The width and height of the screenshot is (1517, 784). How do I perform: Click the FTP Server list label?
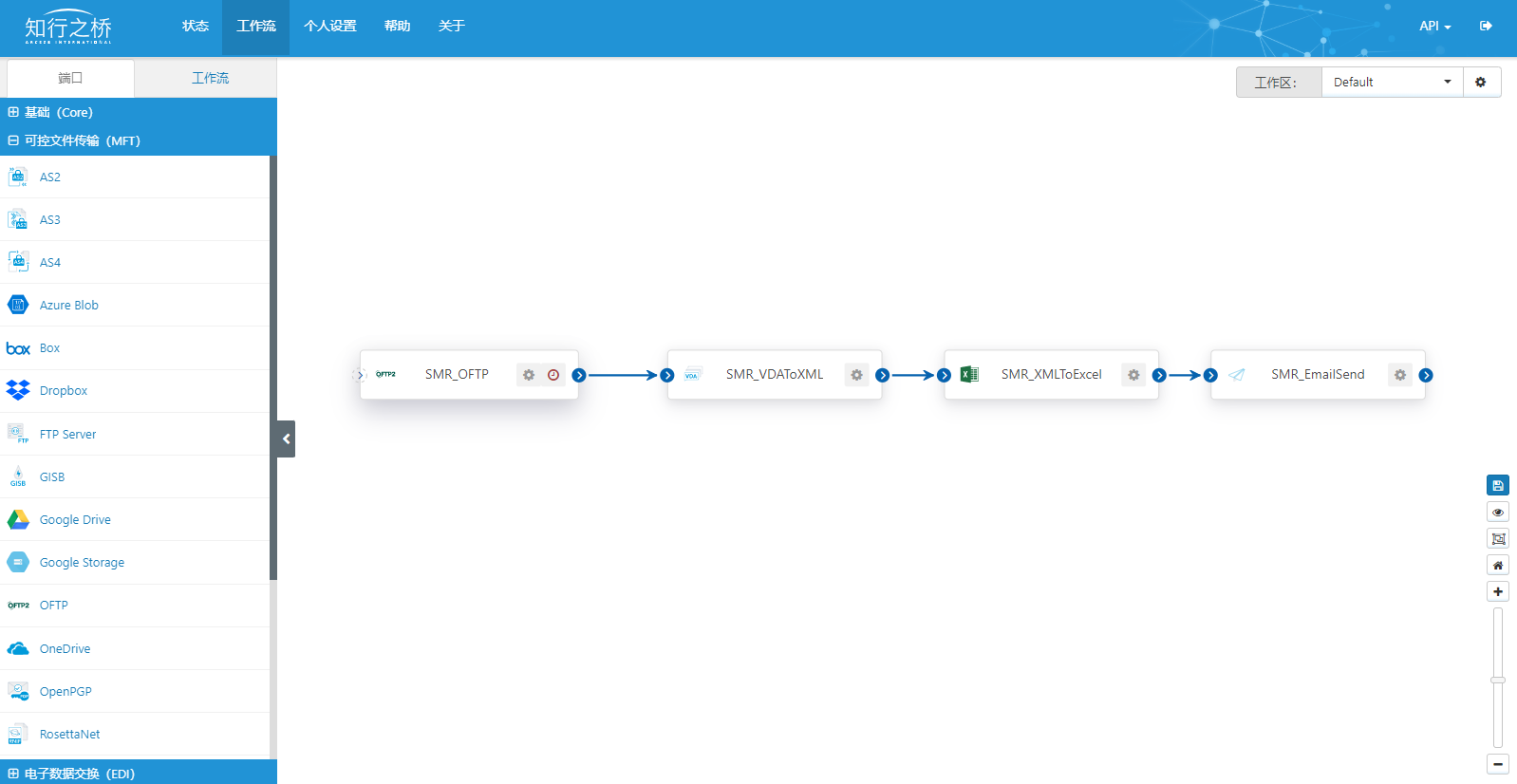(67, 434)
